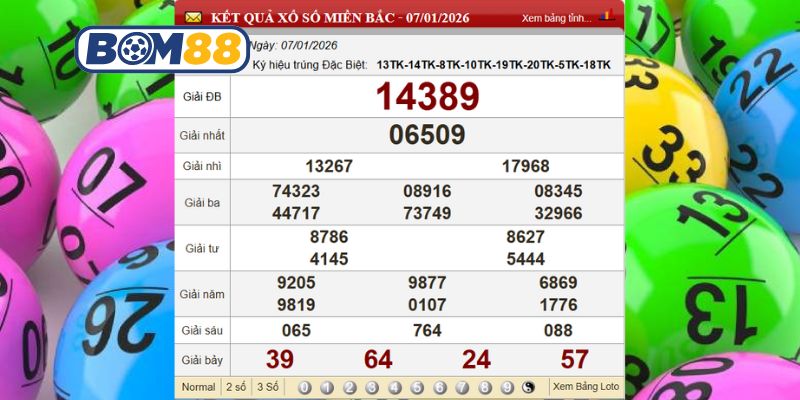Click fourth prize number 8627
Screen dimensions: 800x400
coord(526,237)
